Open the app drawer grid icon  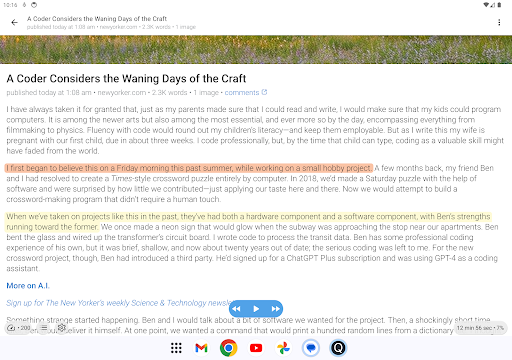[x=176, y=348]
